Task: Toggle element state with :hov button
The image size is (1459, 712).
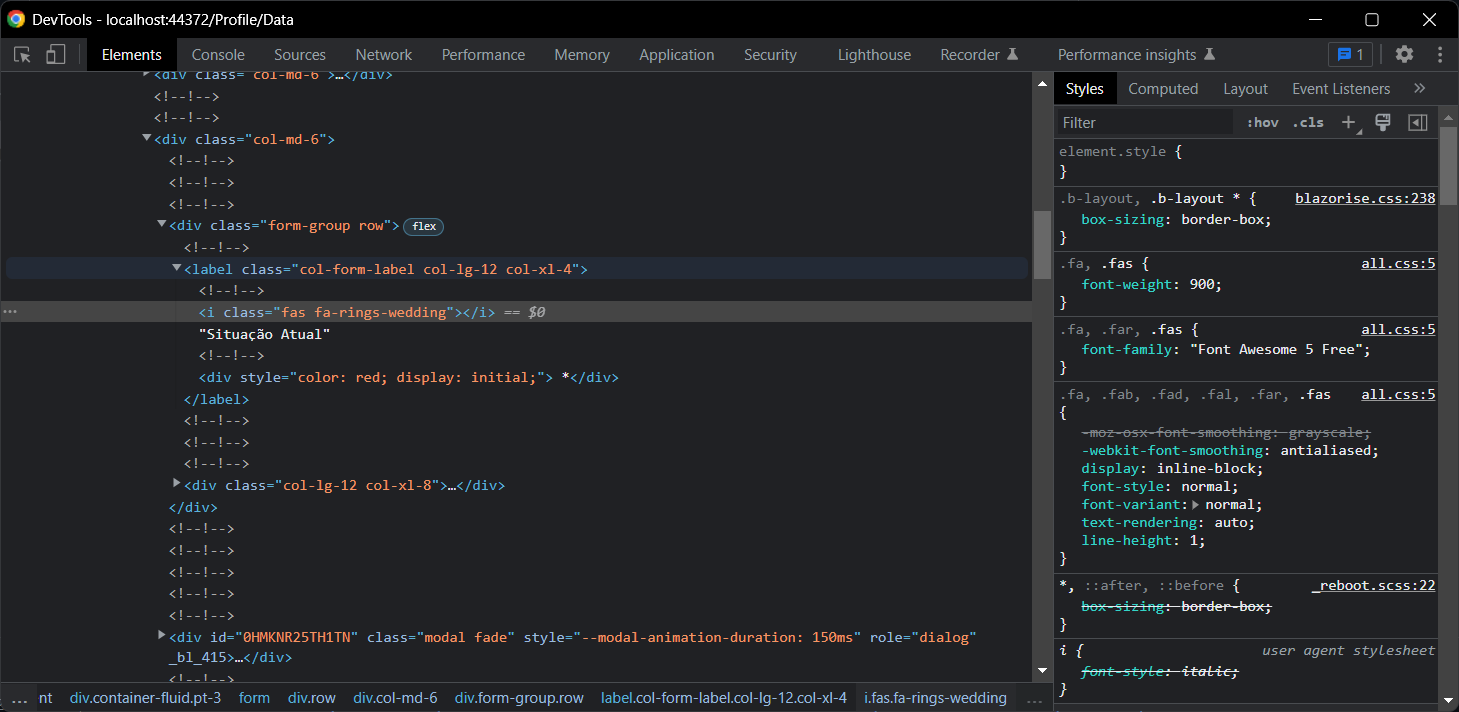Action: [1261, 122]
